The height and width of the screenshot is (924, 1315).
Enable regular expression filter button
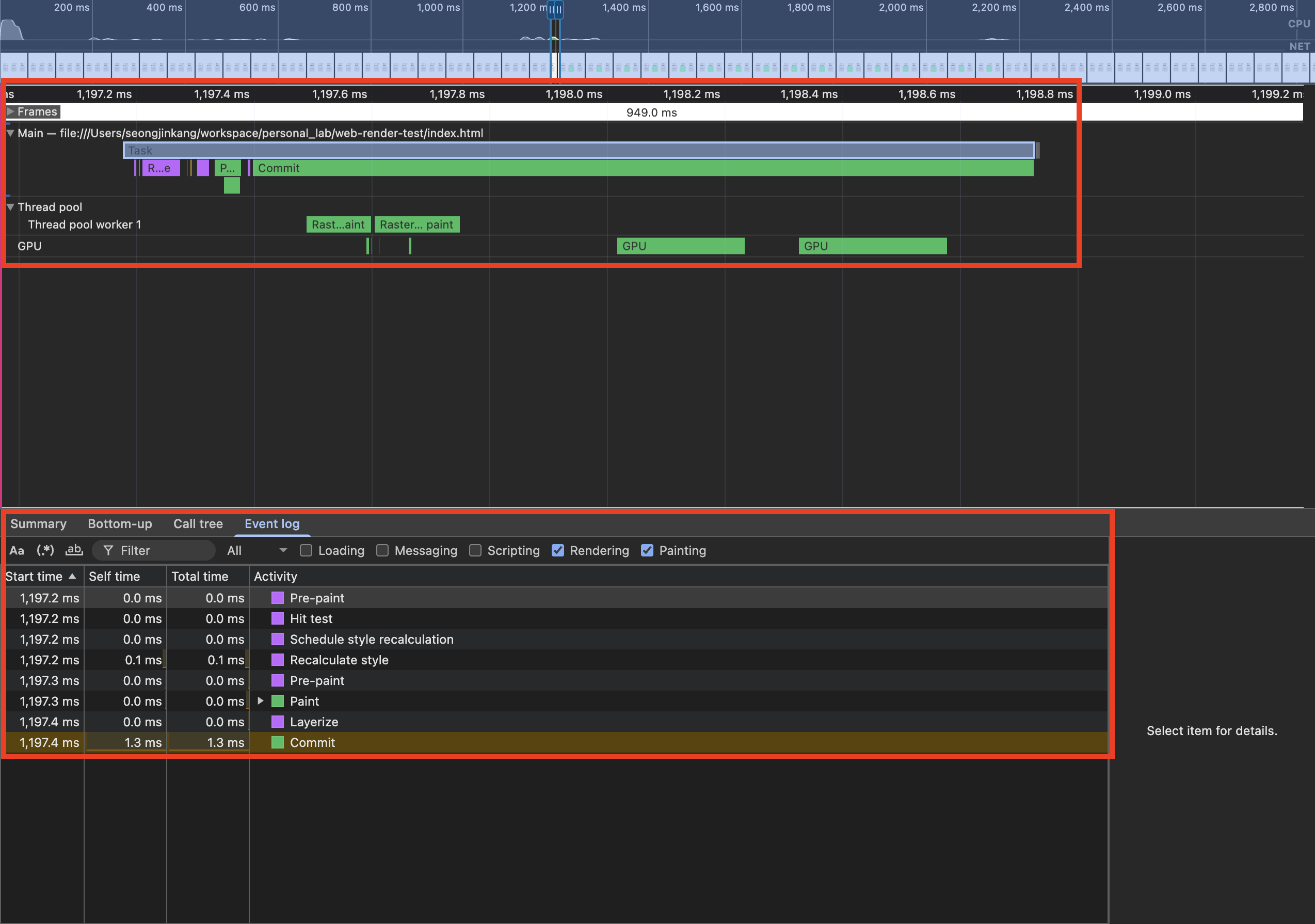45,550
